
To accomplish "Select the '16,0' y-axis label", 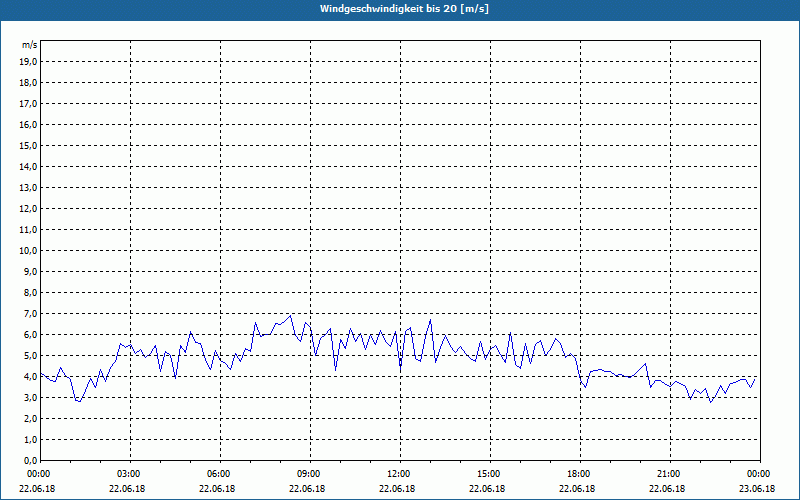I will point(28,124).
